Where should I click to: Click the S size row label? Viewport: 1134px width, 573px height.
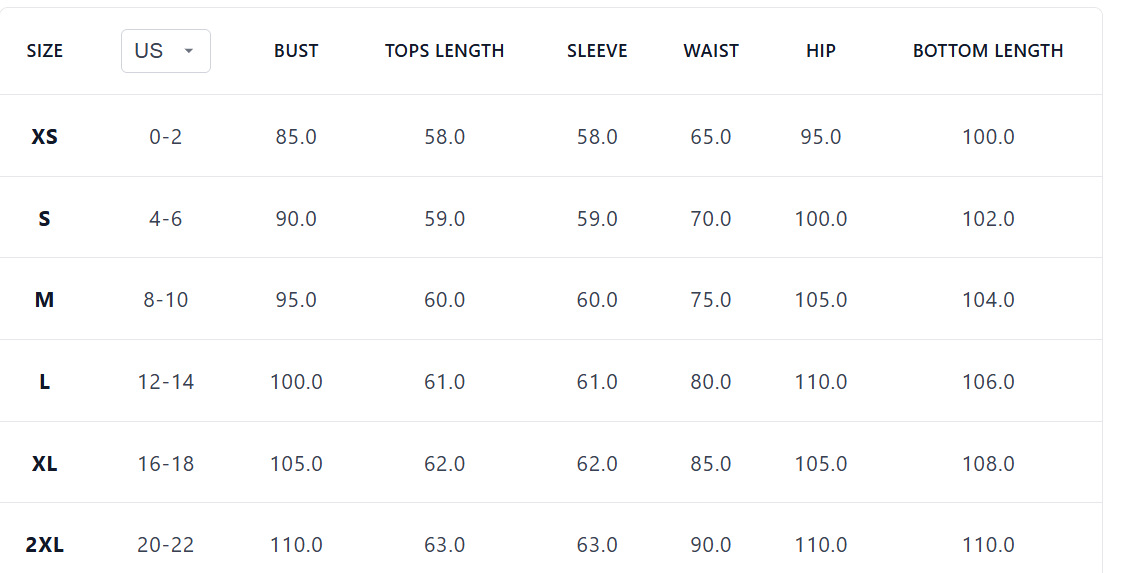click(x=45, y=219)
